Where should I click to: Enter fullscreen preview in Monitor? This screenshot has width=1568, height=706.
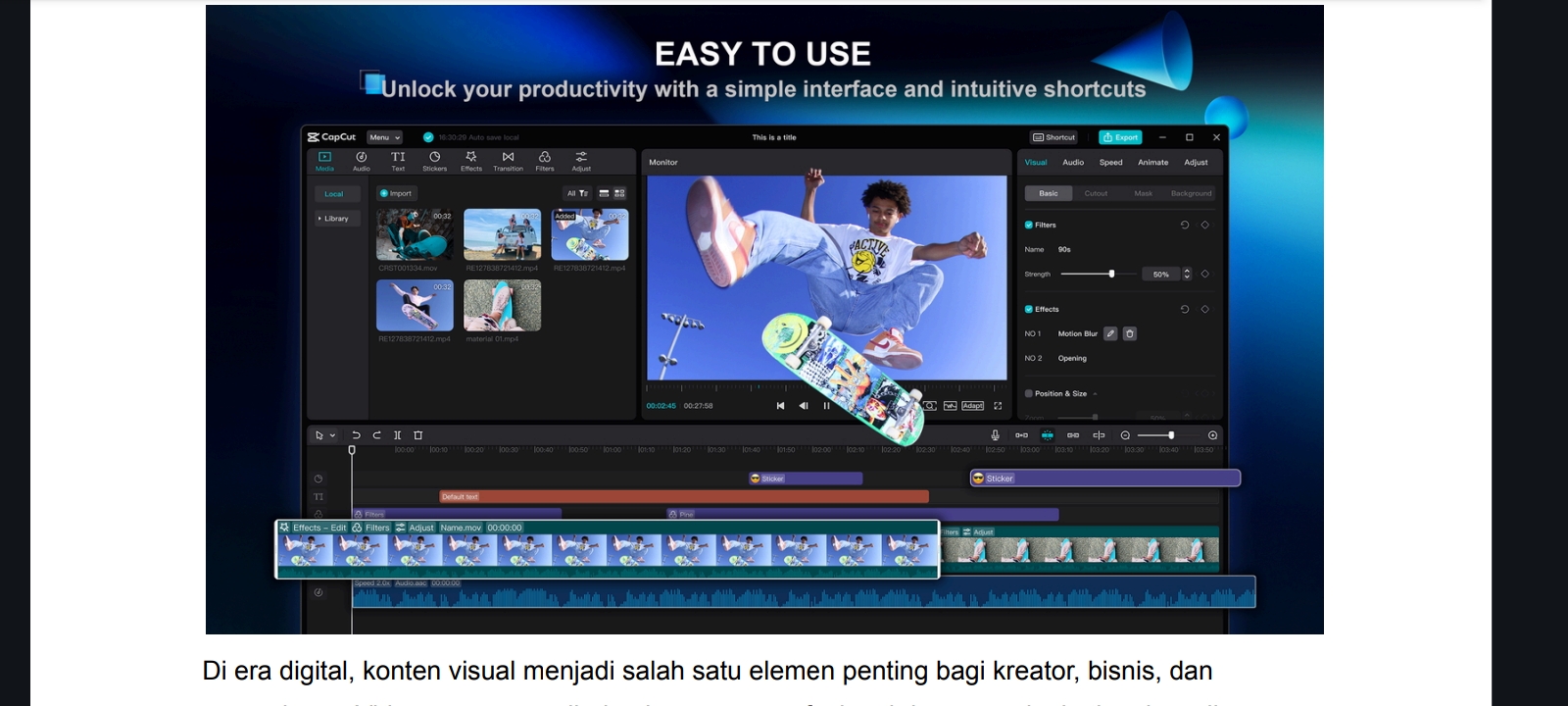[998, 406]
